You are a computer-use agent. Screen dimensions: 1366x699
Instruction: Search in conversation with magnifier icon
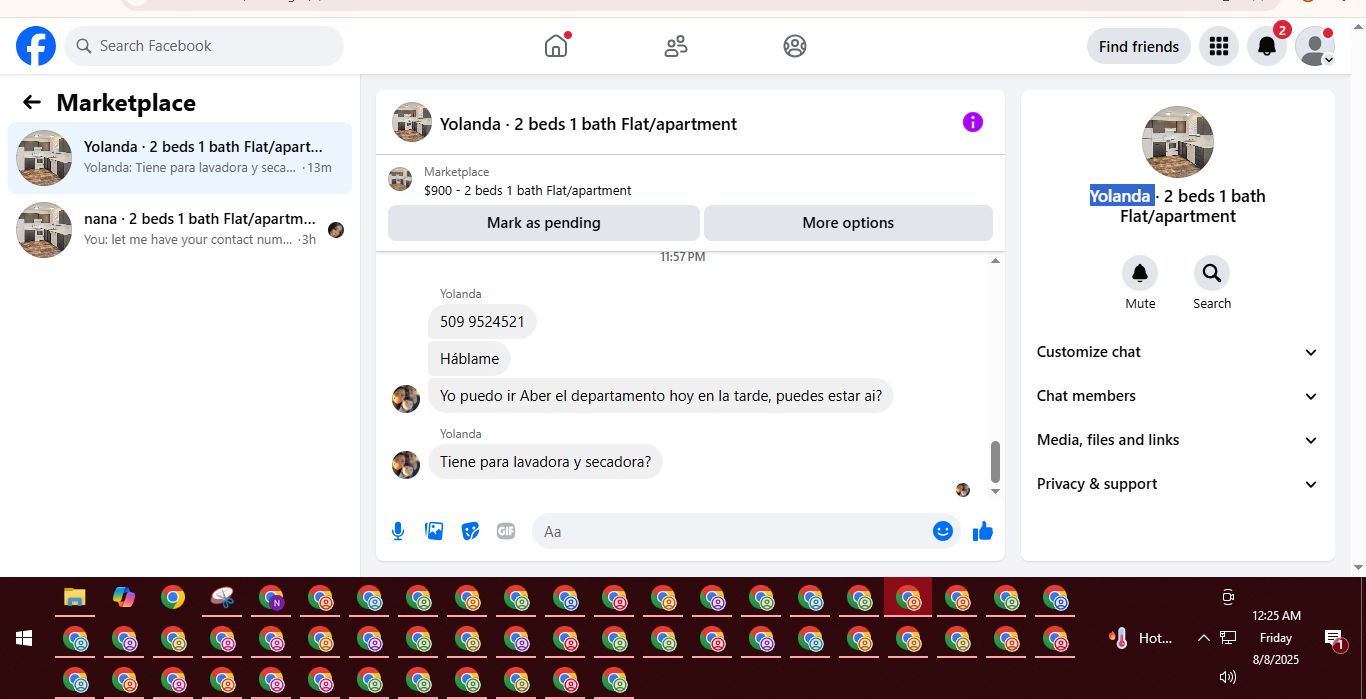1212,273
